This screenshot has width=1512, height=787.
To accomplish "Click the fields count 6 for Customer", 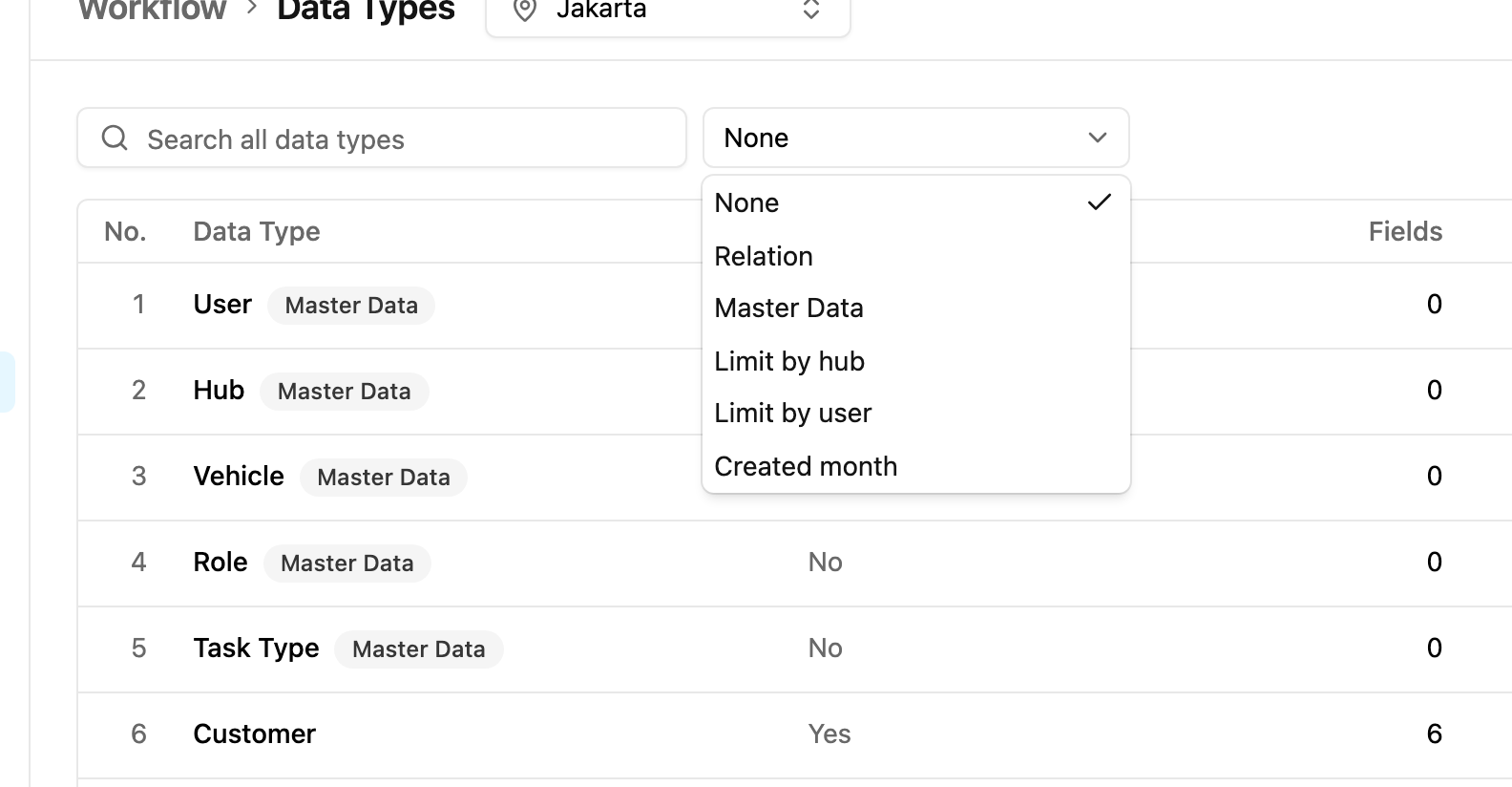I will point(1434,734).
